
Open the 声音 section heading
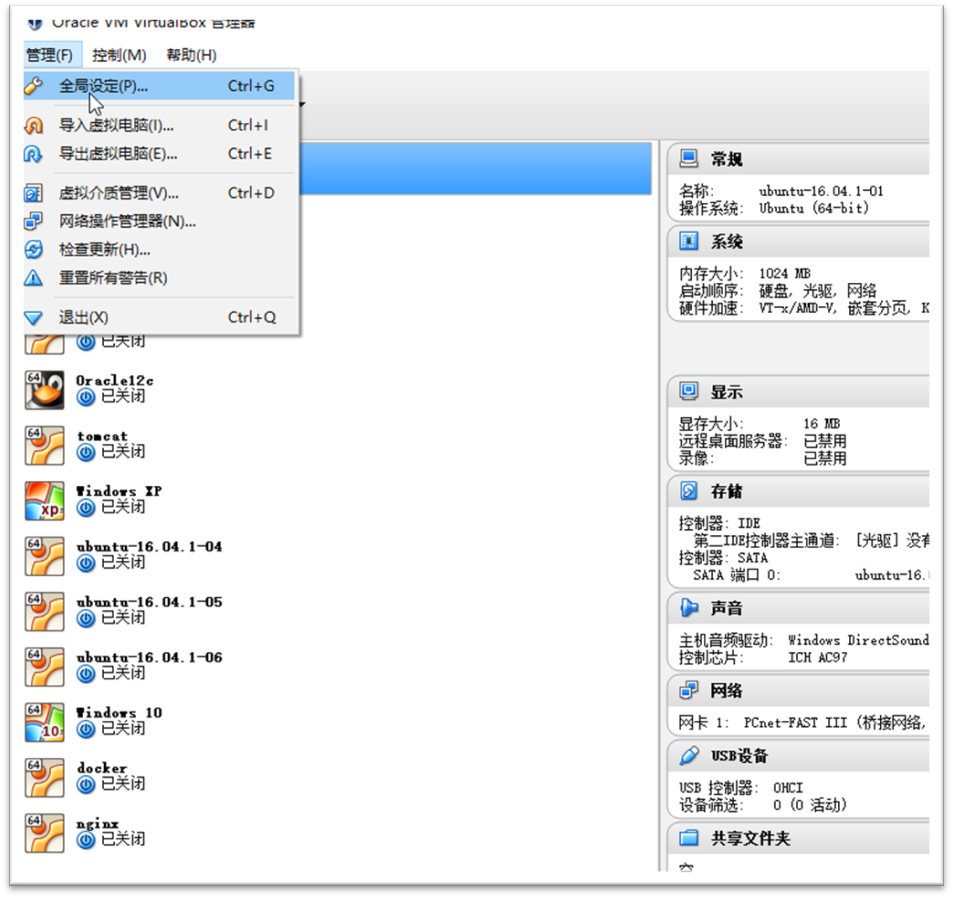726,608
